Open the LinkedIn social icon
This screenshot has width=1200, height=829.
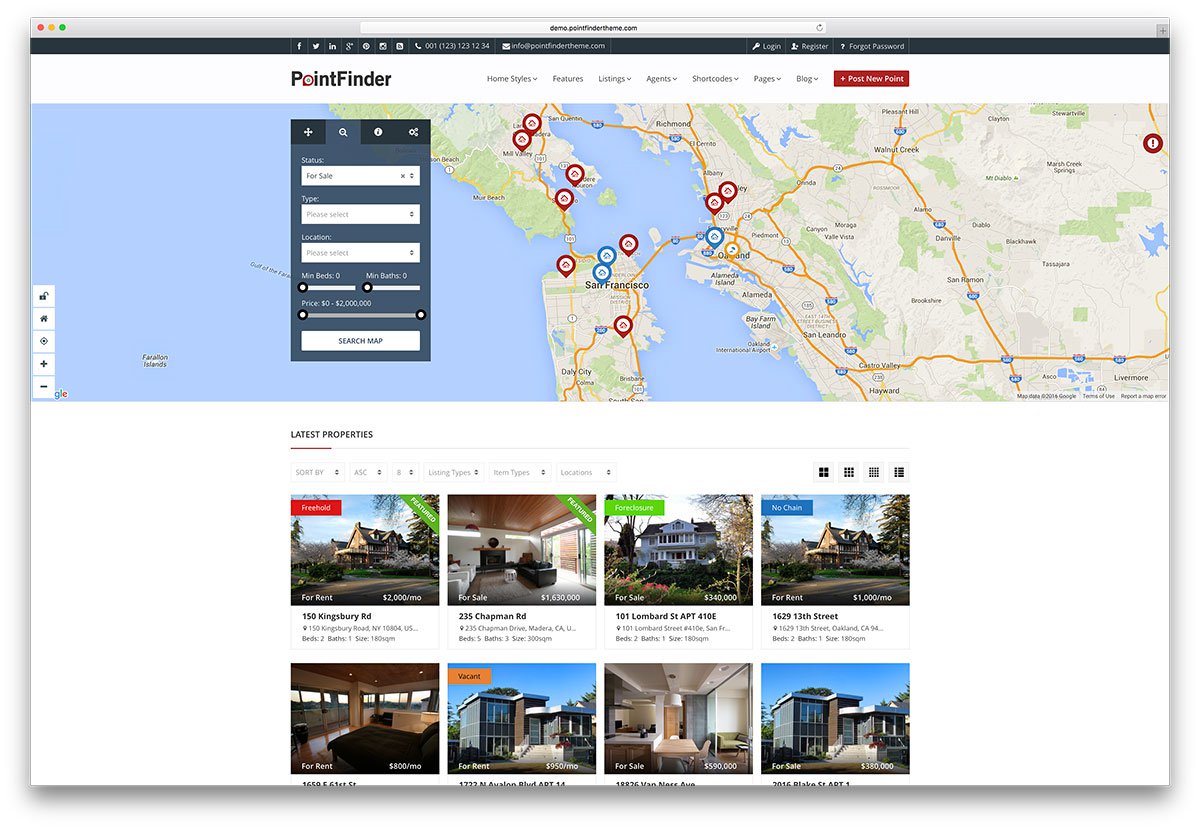point(333,46)
